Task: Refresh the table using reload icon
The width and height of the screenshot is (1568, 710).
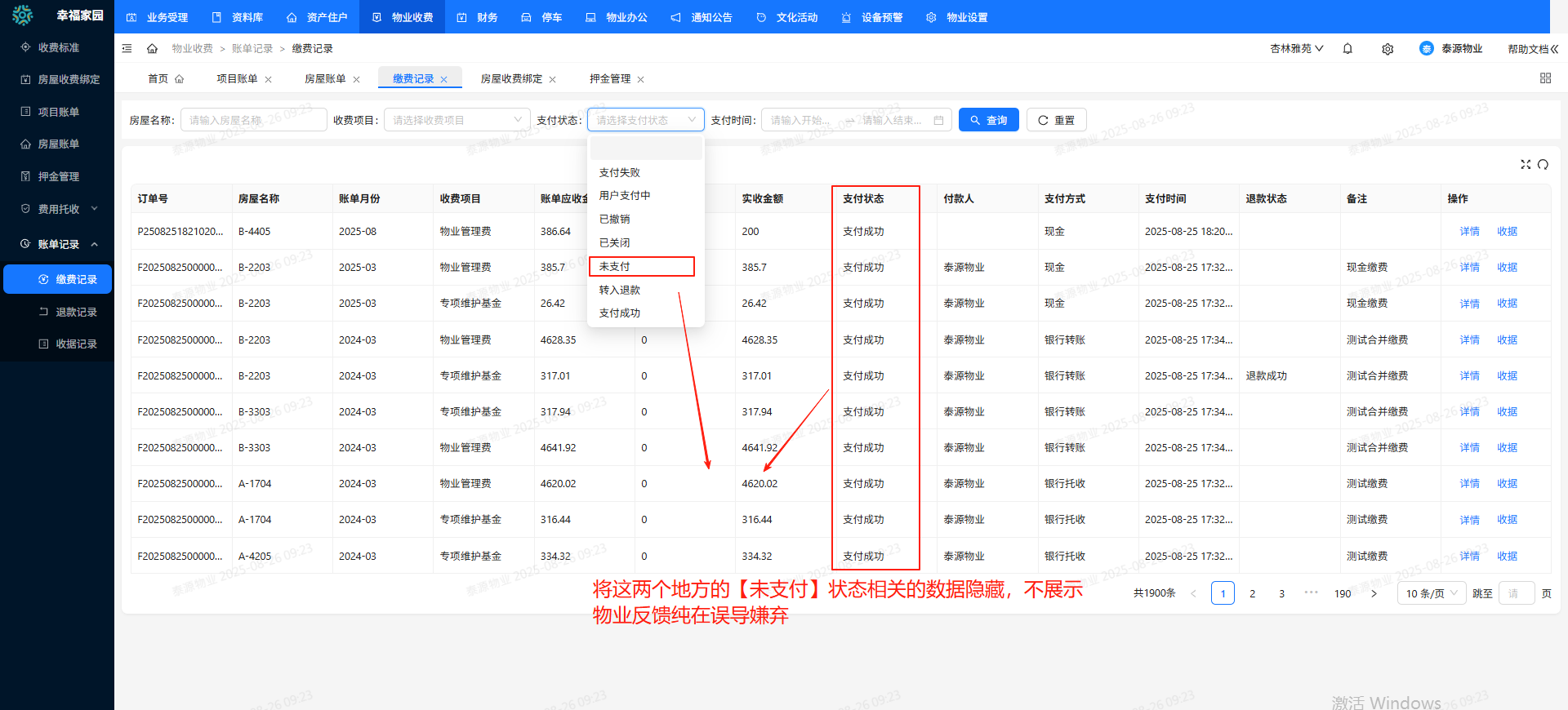Action: 1543,165
